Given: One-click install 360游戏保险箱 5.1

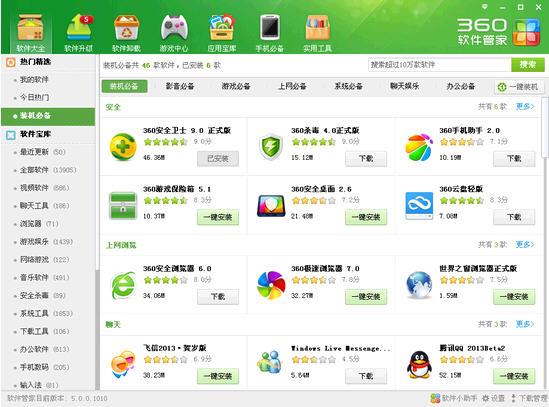Looking at the screenshot, I should click(218, 217).
